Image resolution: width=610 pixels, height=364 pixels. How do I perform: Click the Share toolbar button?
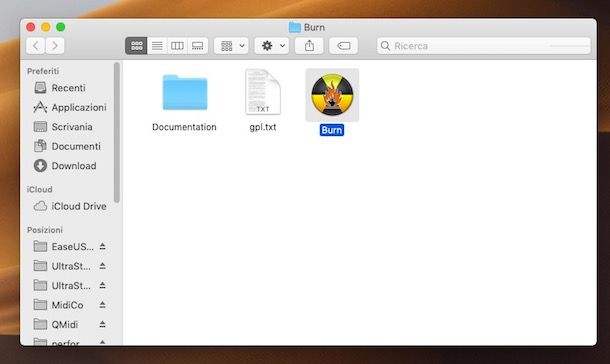[309, 46]
